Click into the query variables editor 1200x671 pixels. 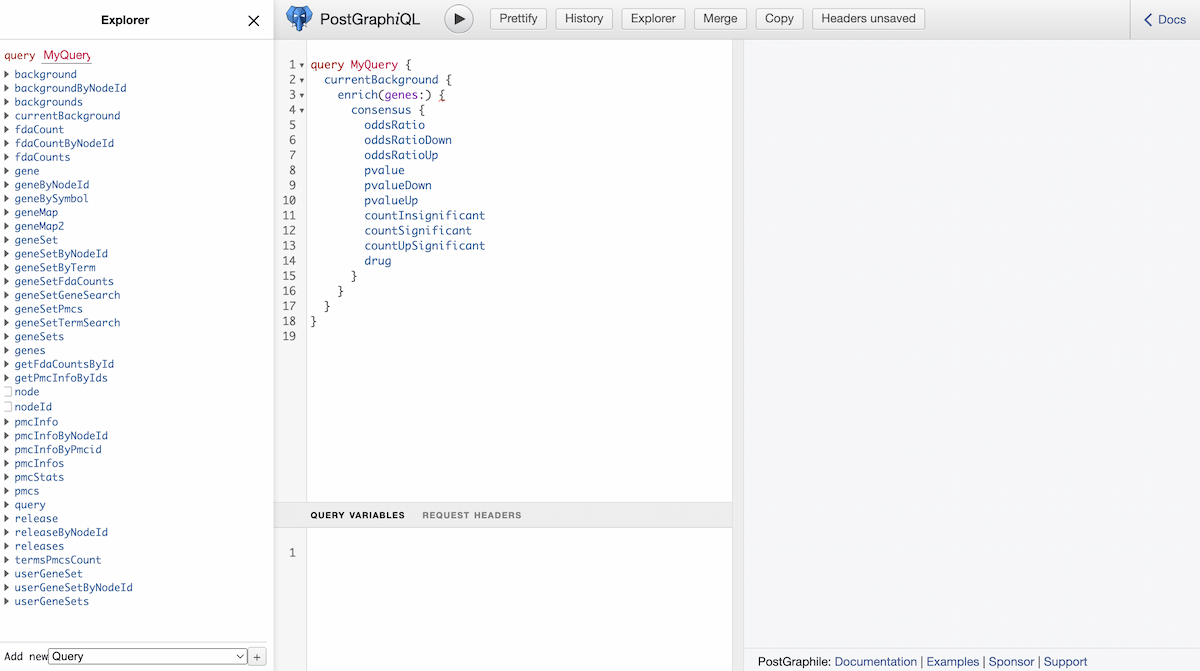(518, 590)
